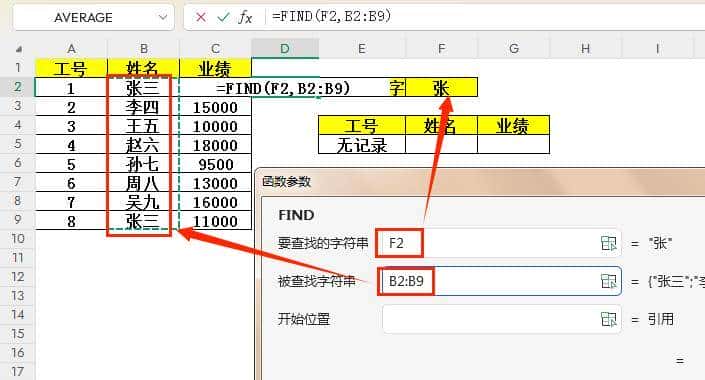Click cell A9 with 工号 8
The image size is (705, 380).
[x=71, y=221]
